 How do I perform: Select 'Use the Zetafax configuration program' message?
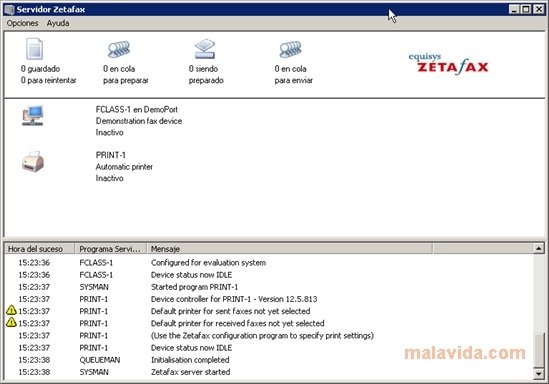click(262, 336)
